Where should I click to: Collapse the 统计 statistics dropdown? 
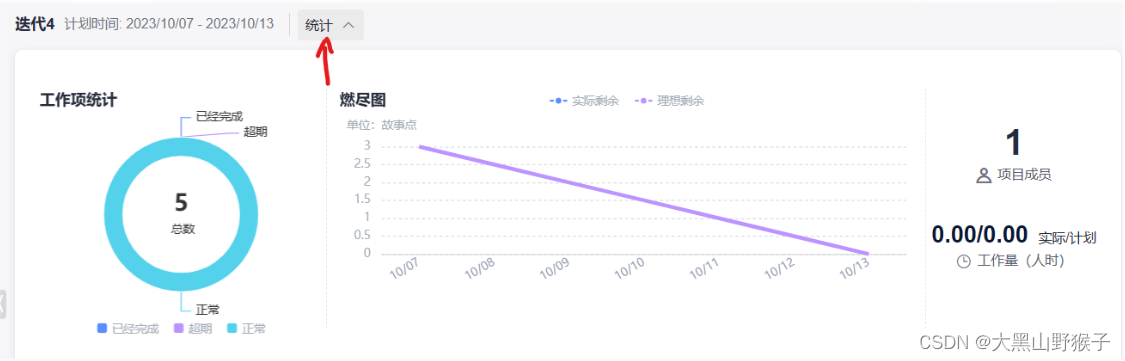pos(331,25)
